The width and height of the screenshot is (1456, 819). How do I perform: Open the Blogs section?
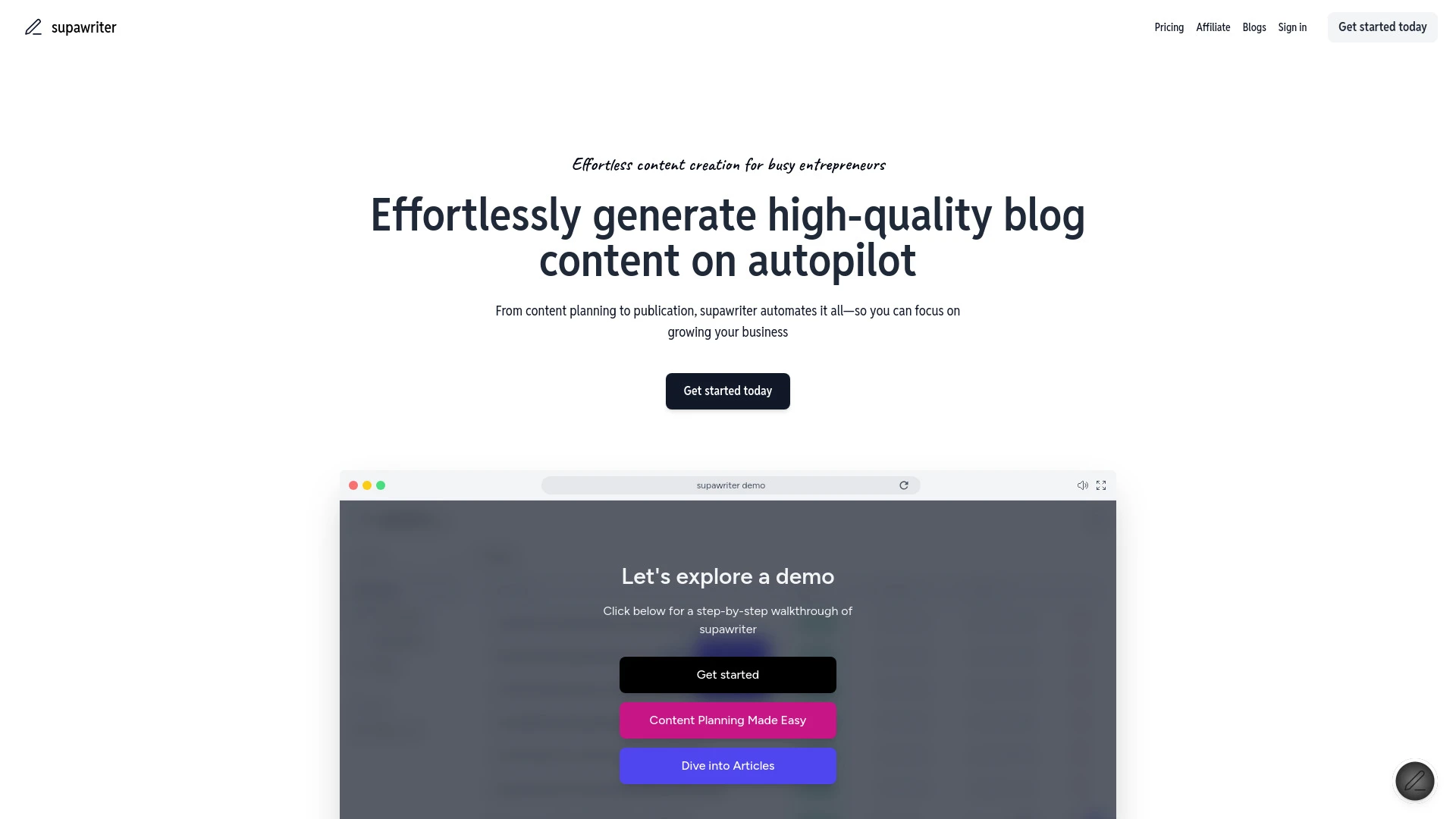(x=1254, y=27)
